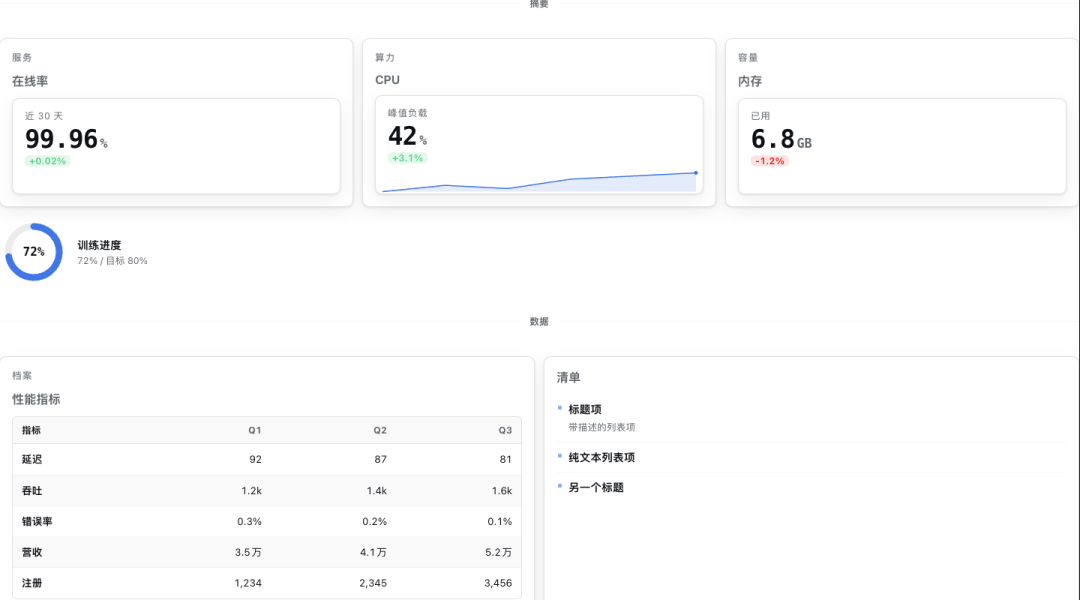Click the 注册 Q2 value 2,345
The width and height of the screenshot is (1080, 600).
(x=373, y=583)
